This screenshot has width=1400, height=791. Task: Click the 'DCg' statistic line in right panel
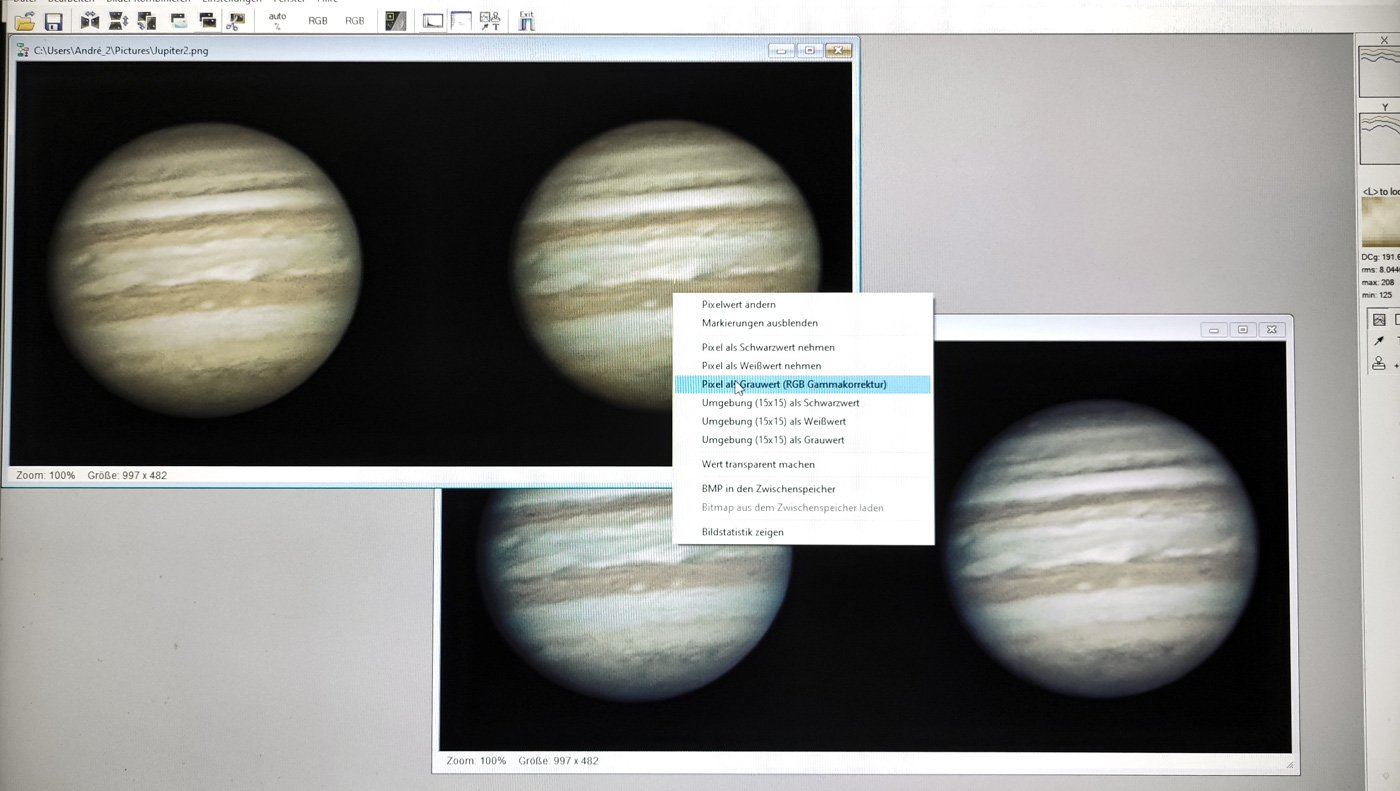click(1380, 257)
